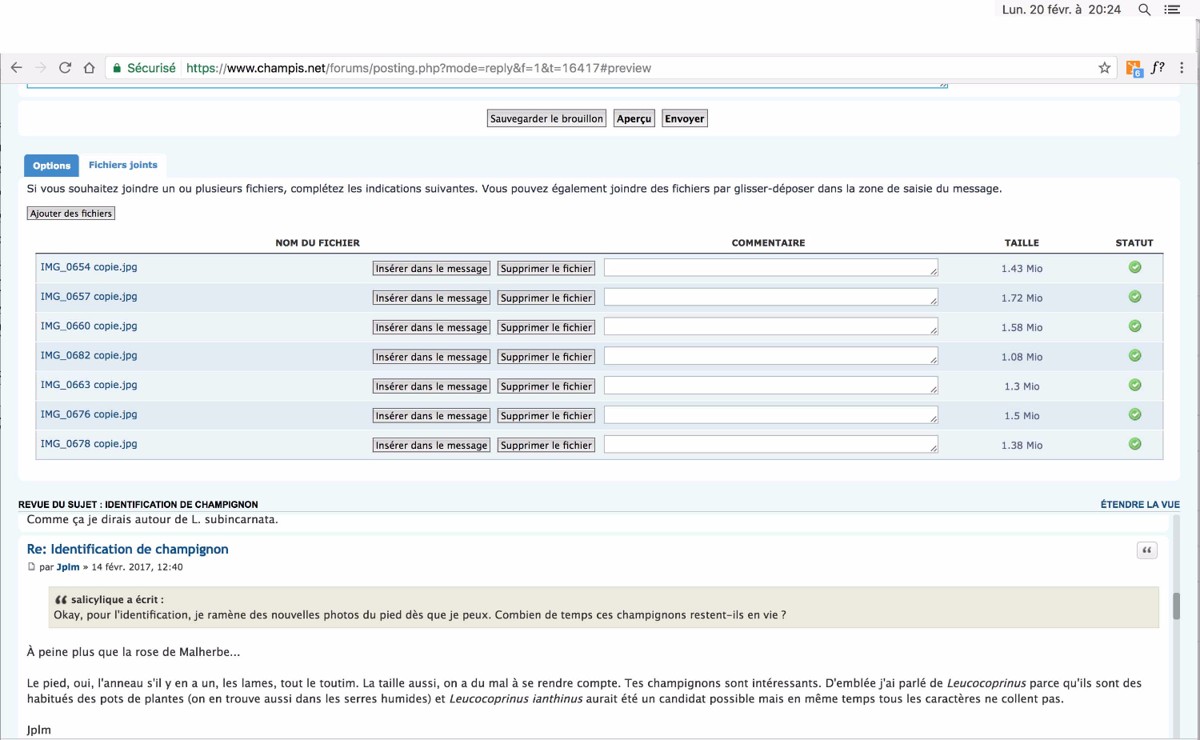
Task: Go to browser home icon
Action: (x=89, y=68)
